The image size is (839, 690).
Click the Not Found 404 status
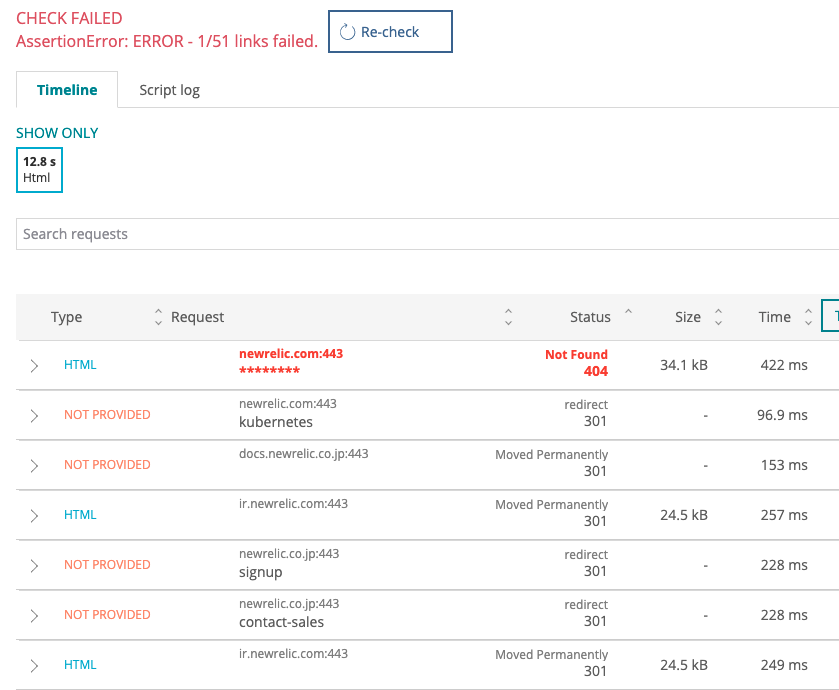pos(576,363)
